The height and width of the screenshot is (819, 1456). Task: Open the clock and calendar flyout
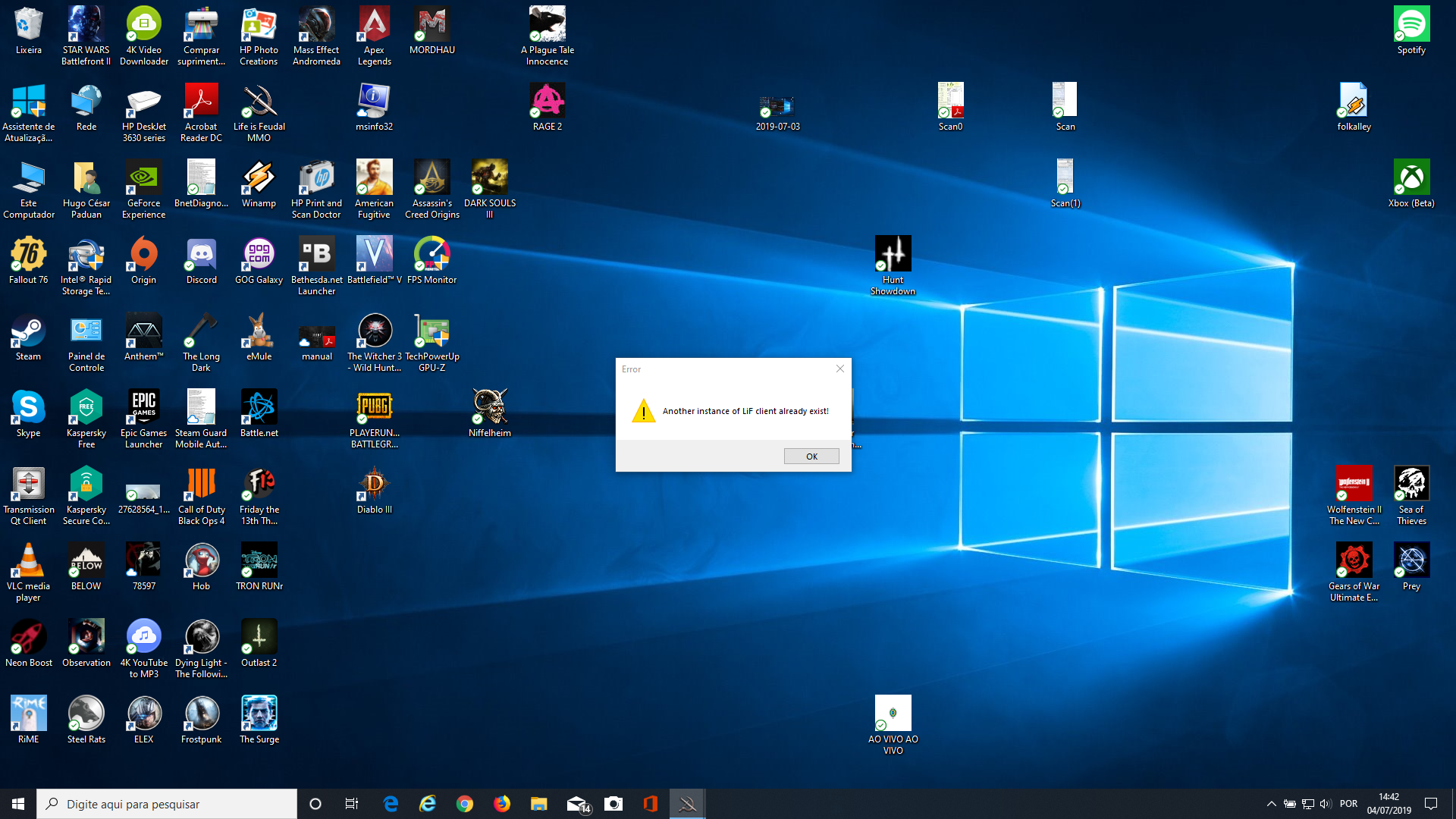point(1389,804)
